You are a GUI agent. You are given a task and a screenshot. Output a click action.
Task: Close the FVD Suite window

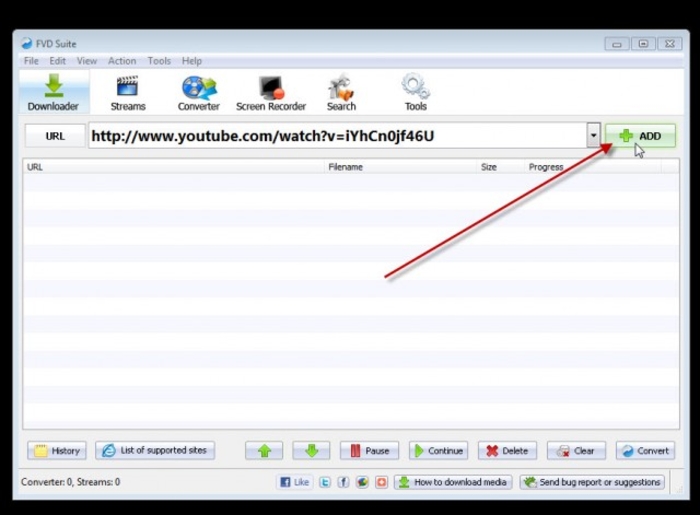(670, 44)
